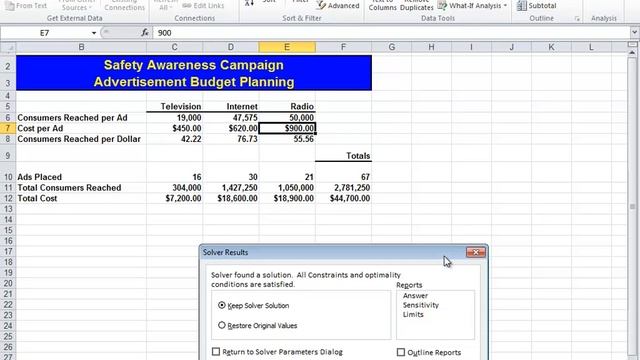This screenshot has height=360, width=640.
Task: Select column C header
Action: (x=174, y=47)
